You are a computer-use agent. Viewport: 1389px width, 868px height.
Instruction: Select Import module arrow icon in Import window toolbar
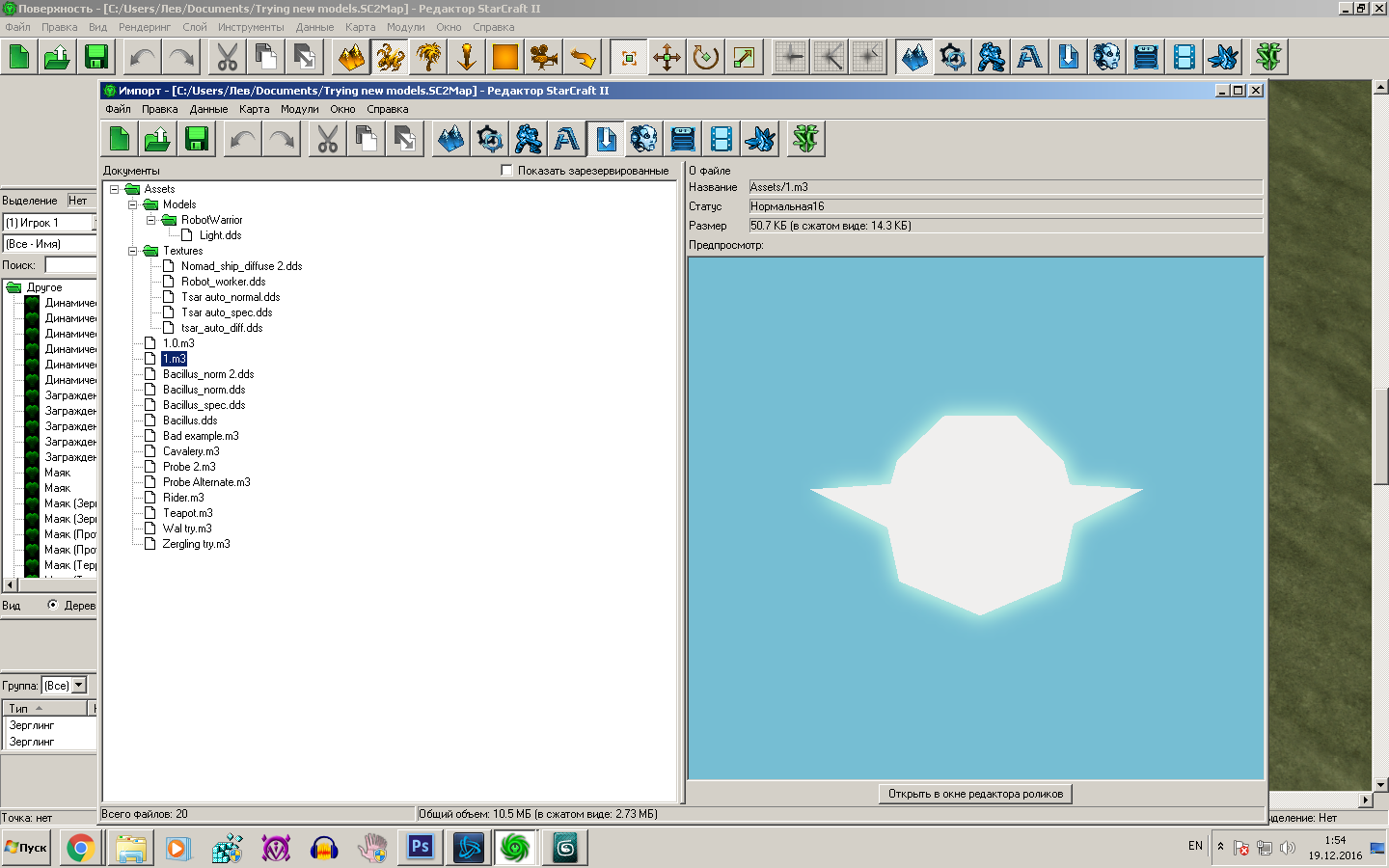[606, 140]
